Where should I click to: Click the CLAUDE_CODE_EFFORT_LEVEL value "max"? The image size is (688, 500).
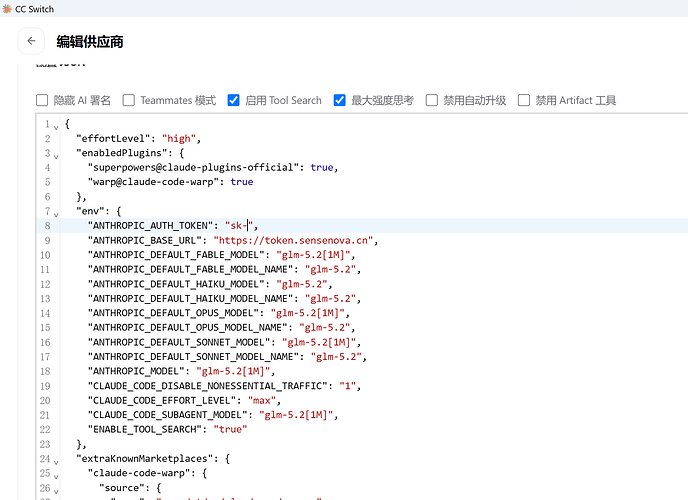click(x=262, y=400)
